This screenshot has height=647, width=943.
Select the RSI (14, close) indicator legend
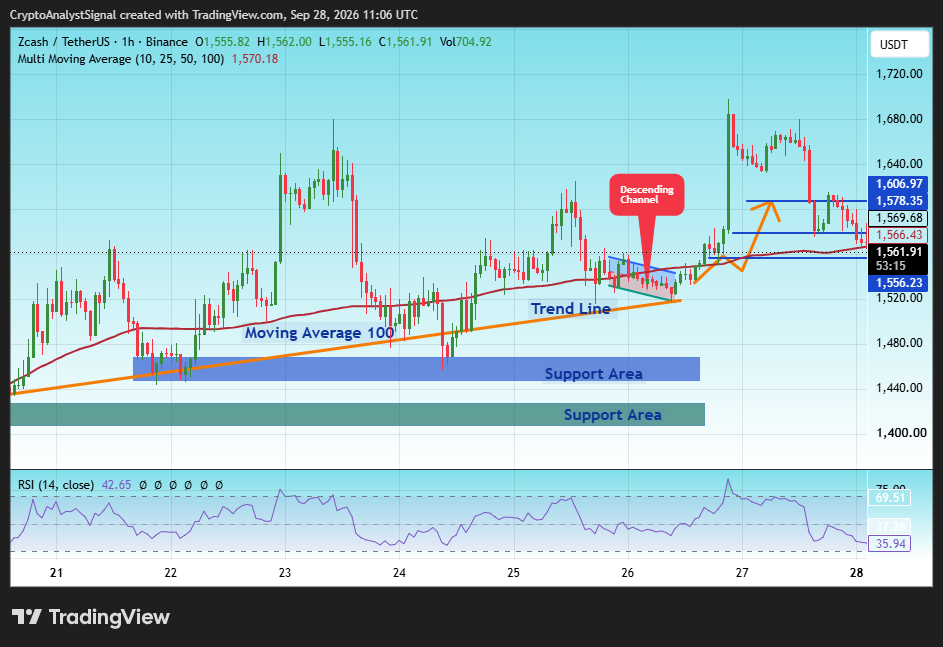(56, 485)
